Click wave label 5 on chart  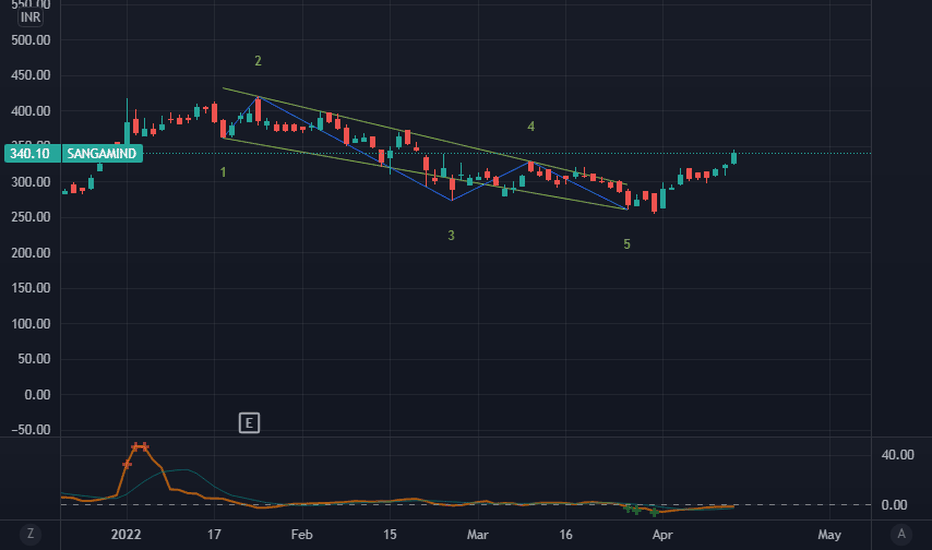click(x=626, y=244)
